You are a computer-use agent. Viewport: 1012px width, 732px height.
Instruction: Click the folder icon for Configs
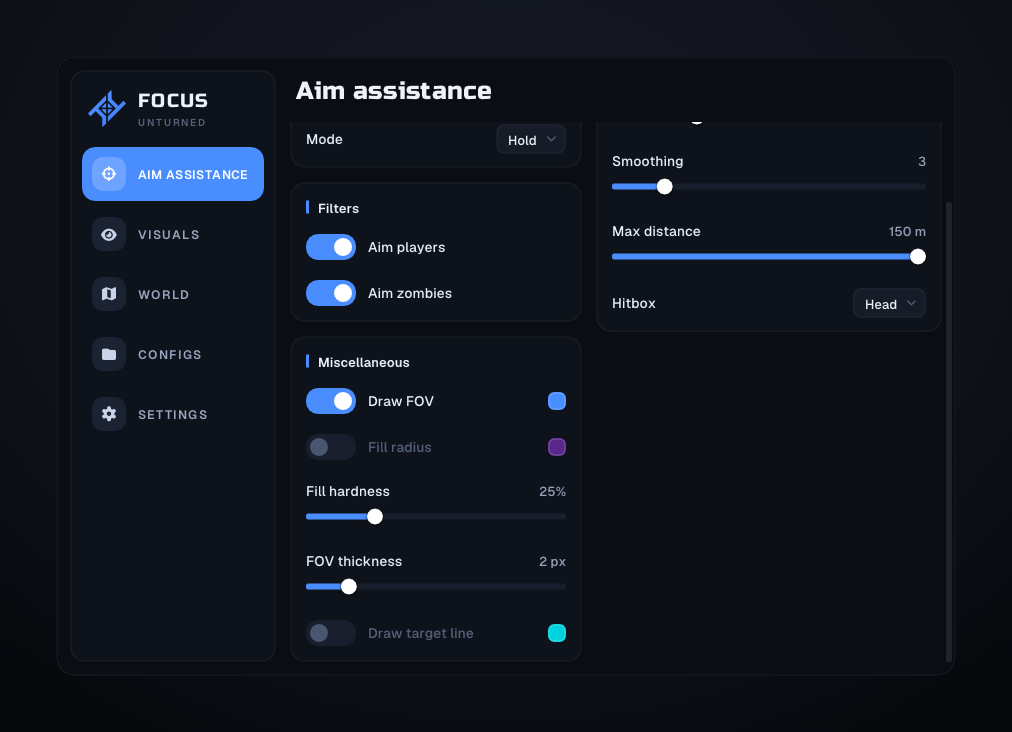(x=109, y=354)
